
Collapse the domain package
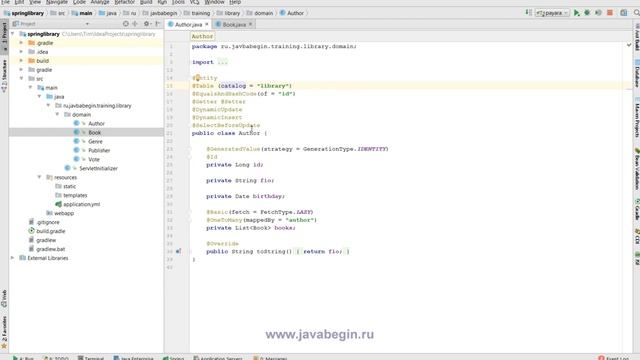coord(57,115)
